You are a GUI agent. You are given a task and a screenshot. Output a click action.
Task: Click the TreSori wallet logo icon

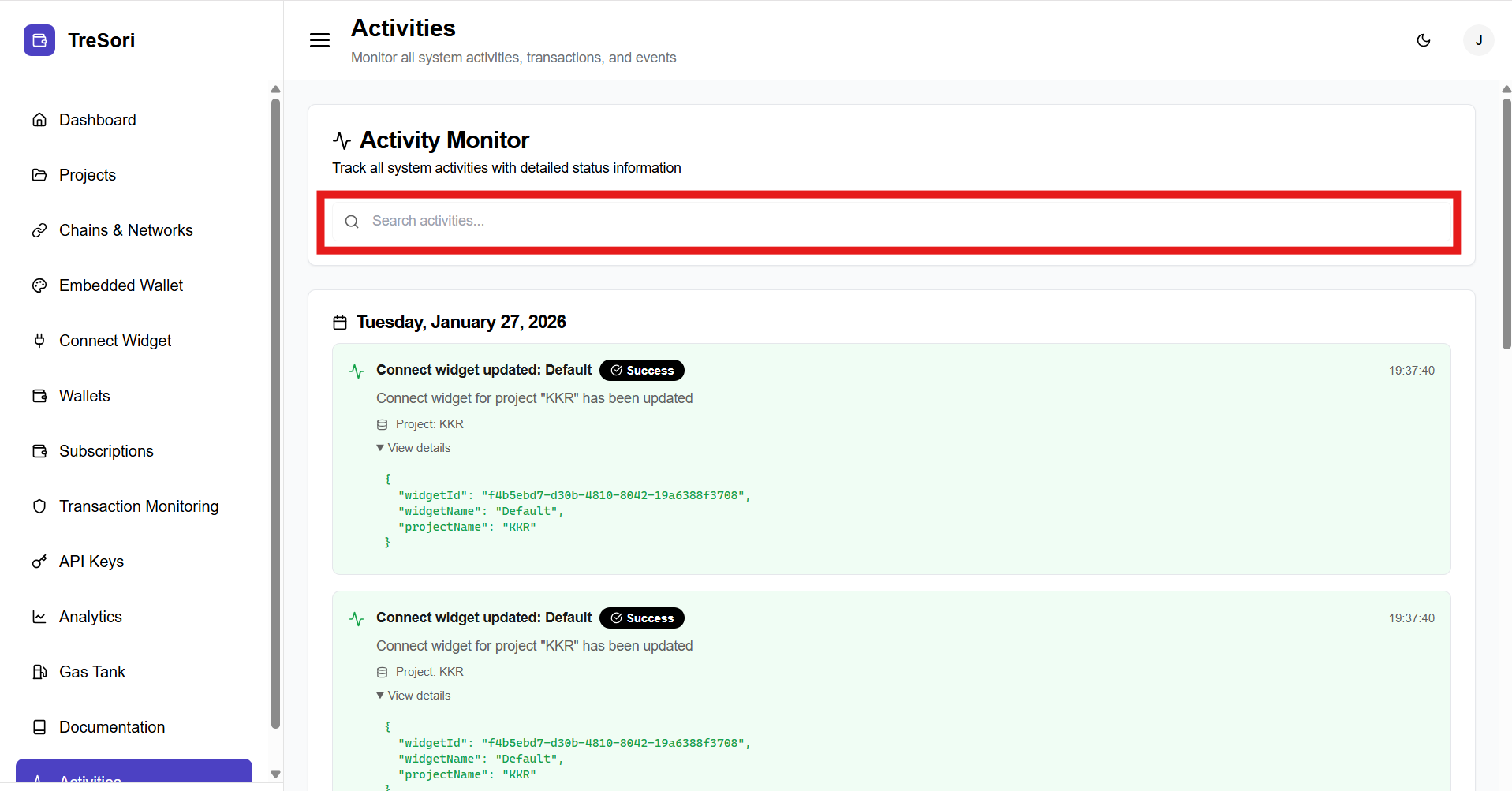tap(39, 40)
